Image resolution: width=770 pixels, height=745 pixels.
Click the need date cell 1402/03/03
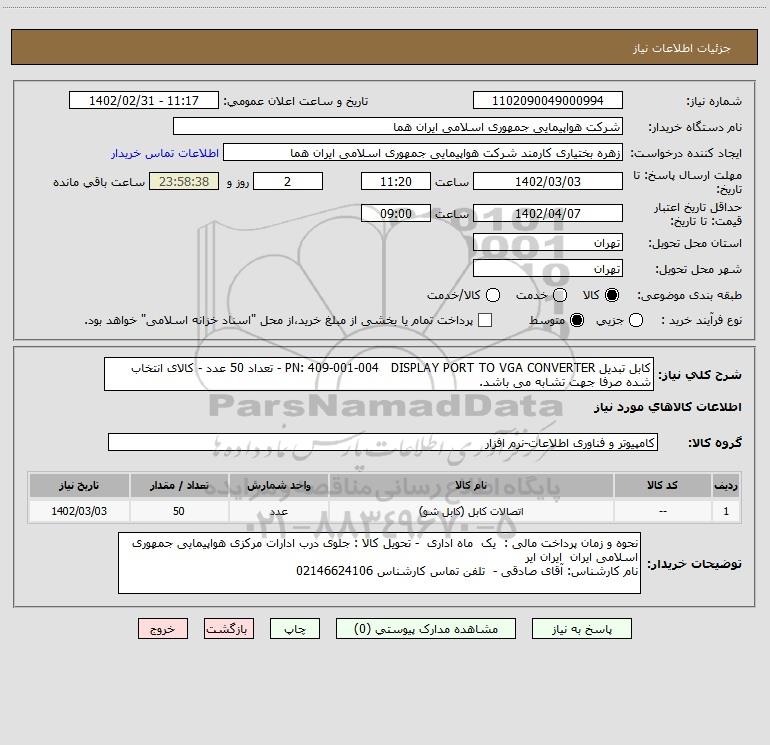[x=79, y=511]
